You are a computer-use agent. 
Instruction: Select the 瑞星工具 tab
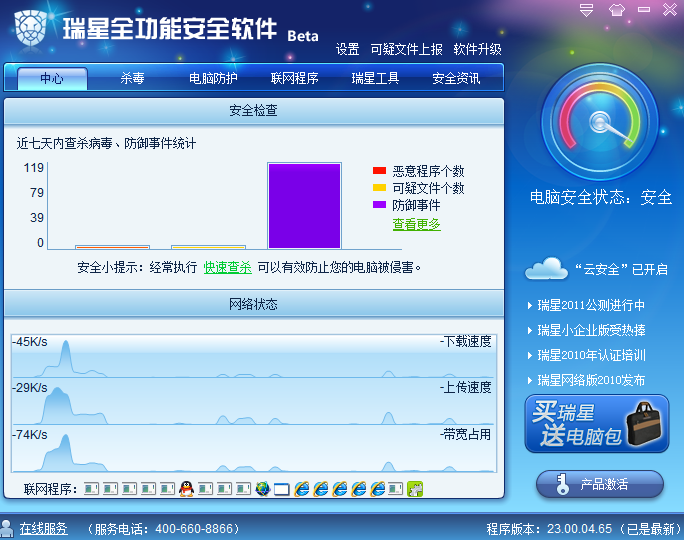click(375, 79)
